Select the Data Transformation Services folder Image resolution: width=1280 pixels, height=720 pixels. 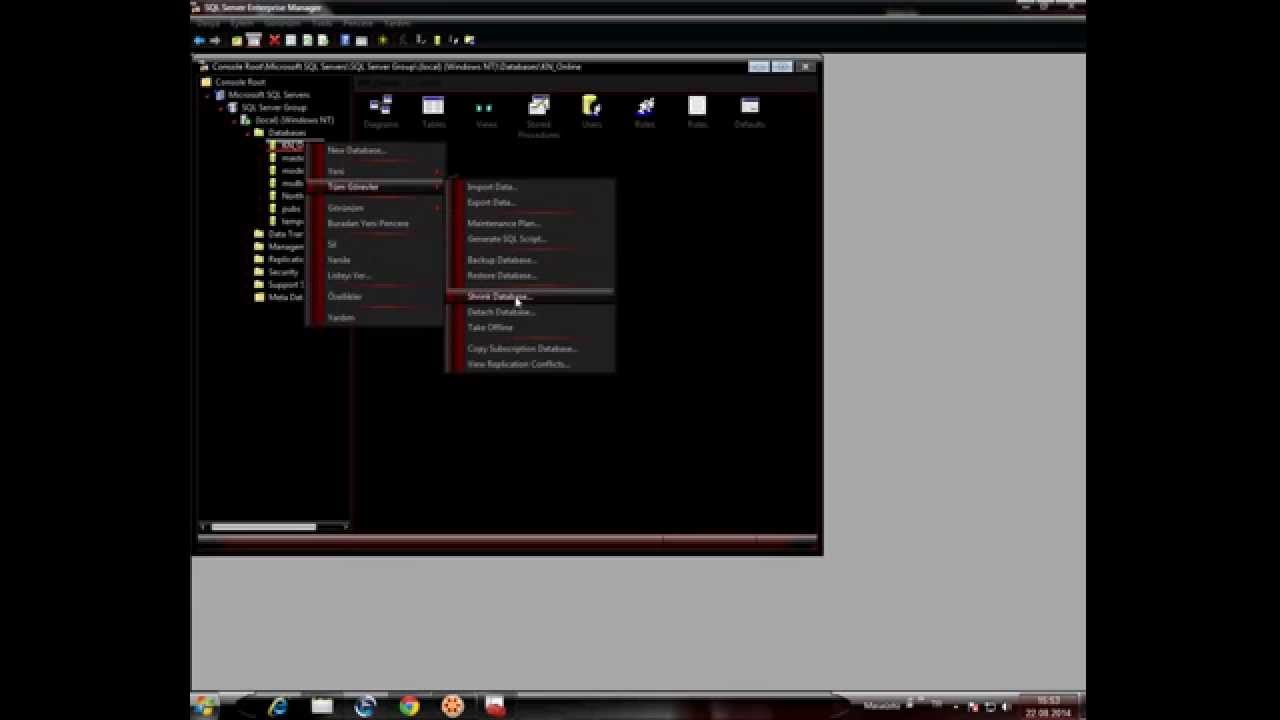285,234
